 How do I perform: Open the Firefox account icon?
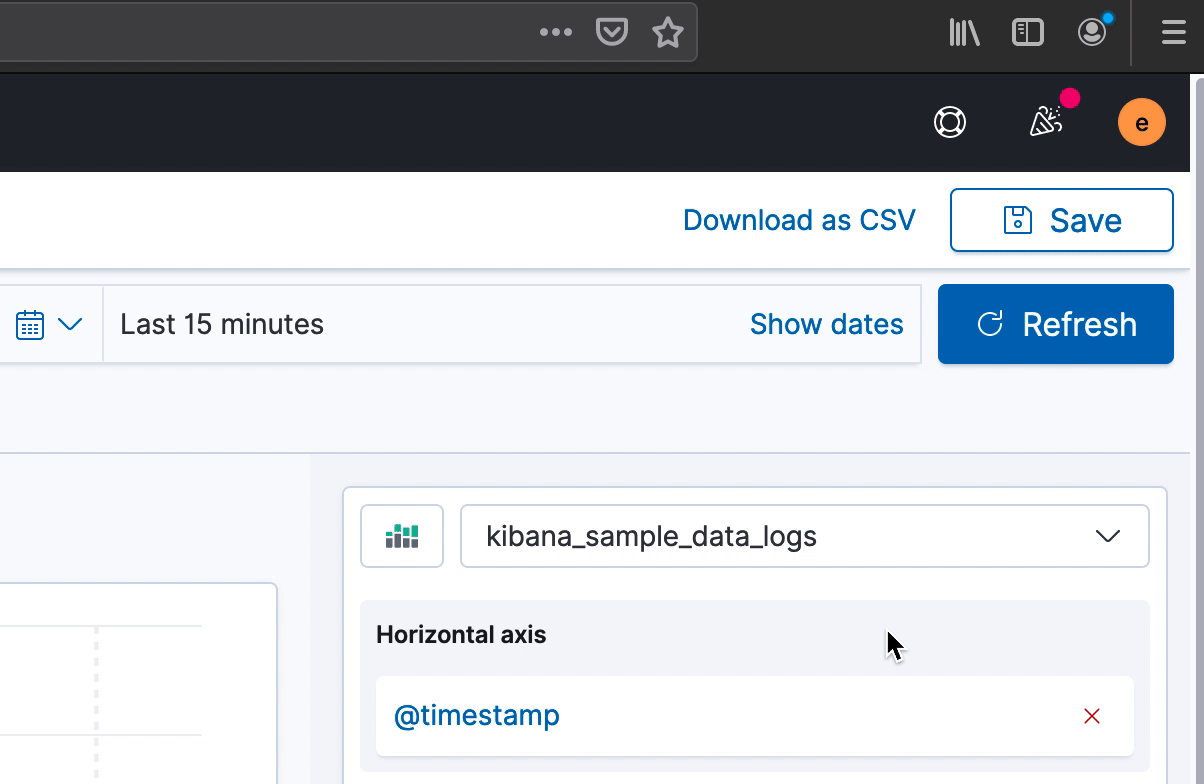tap(1092, 32)
